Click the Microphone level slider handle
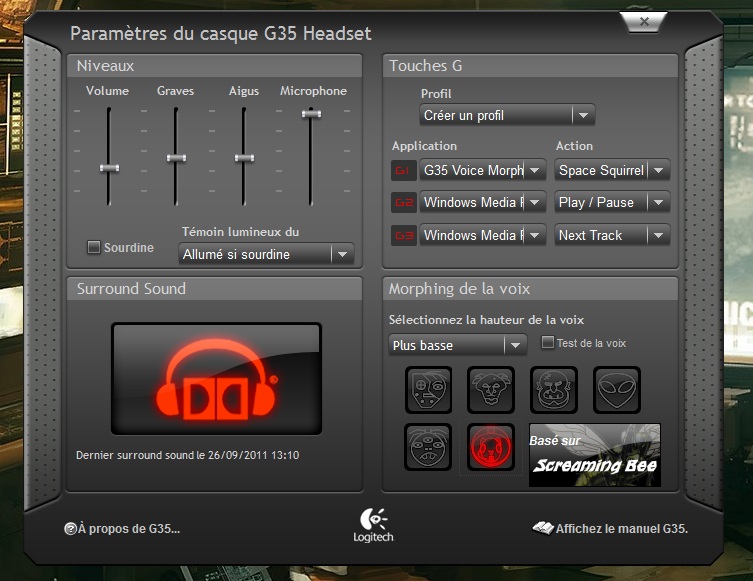753x581 pixels. 312,114
